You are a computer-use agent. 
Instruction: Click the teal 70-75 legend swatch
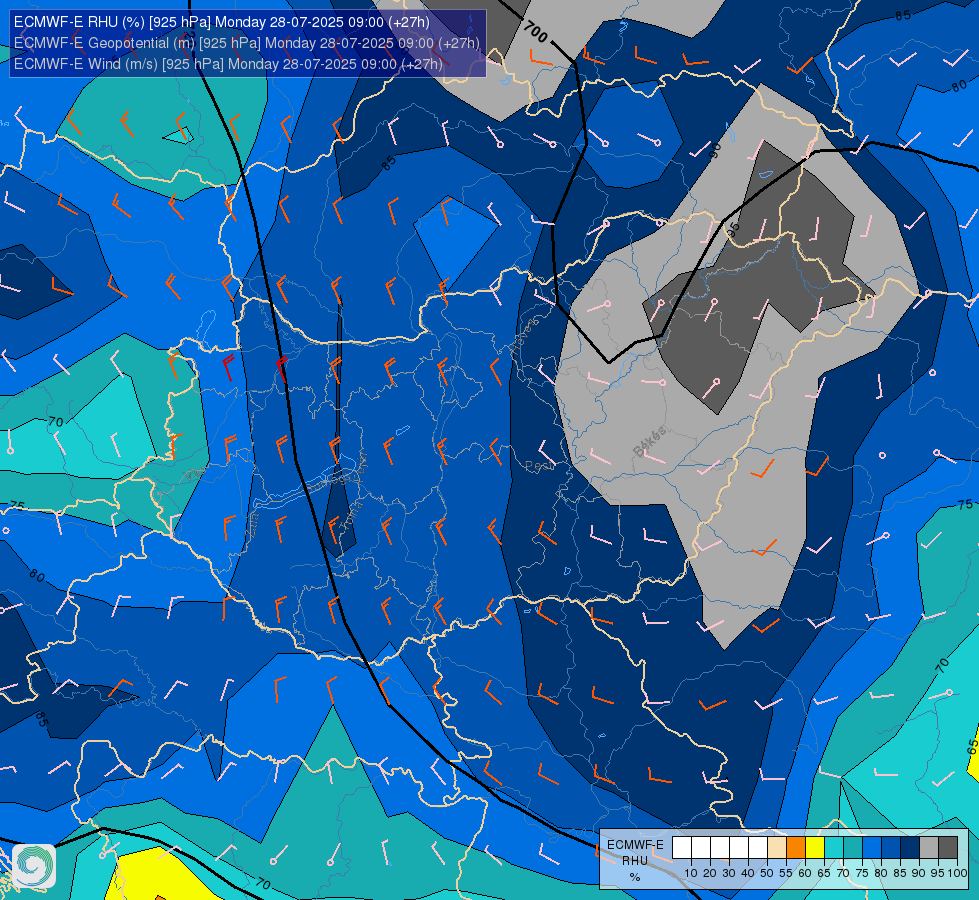click(853, 848)
